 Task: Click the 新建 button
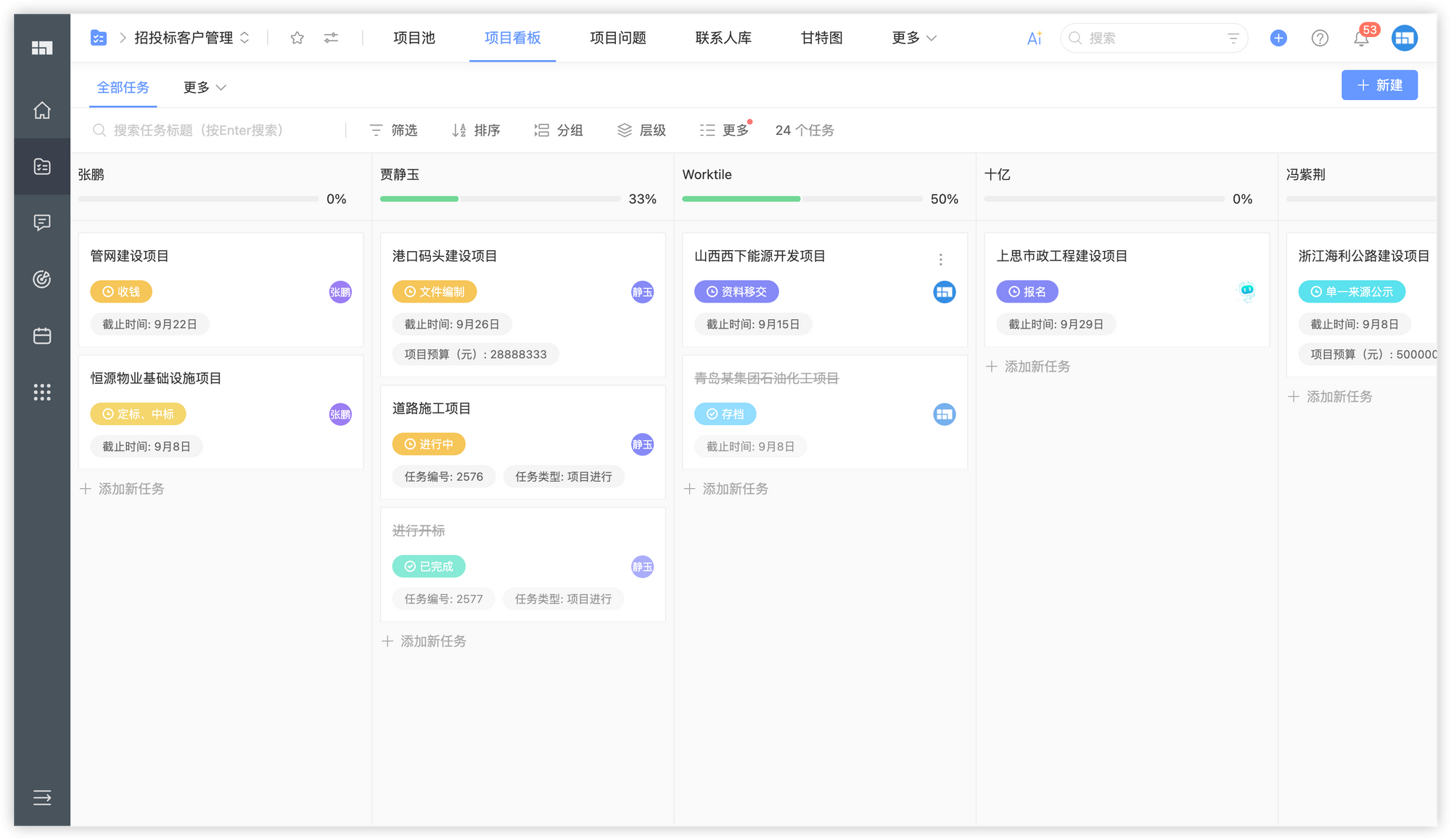(x=1379, y=85)
